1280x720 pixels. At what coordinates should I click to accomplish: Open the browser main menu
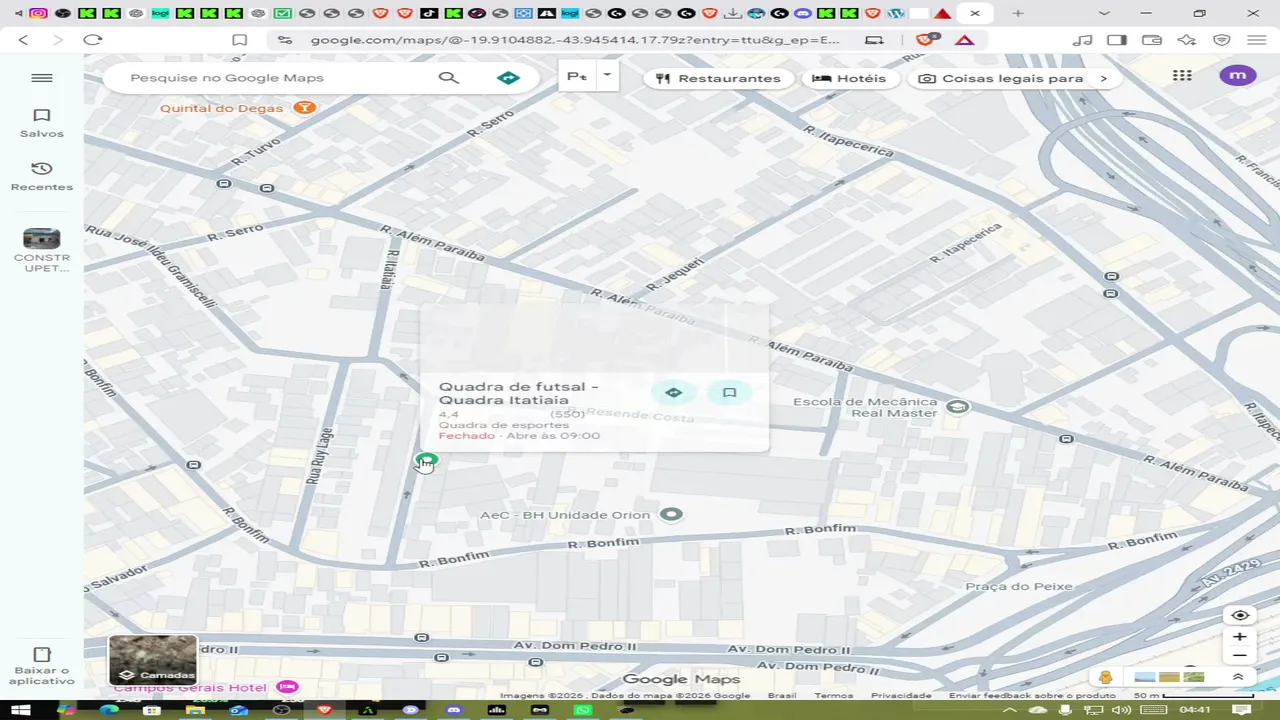[1256, 40]
